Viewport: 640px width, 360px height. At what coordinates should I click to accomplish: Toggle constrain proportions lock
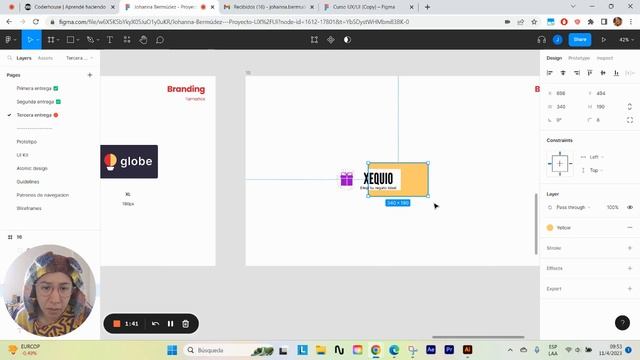tap(630, 107)
